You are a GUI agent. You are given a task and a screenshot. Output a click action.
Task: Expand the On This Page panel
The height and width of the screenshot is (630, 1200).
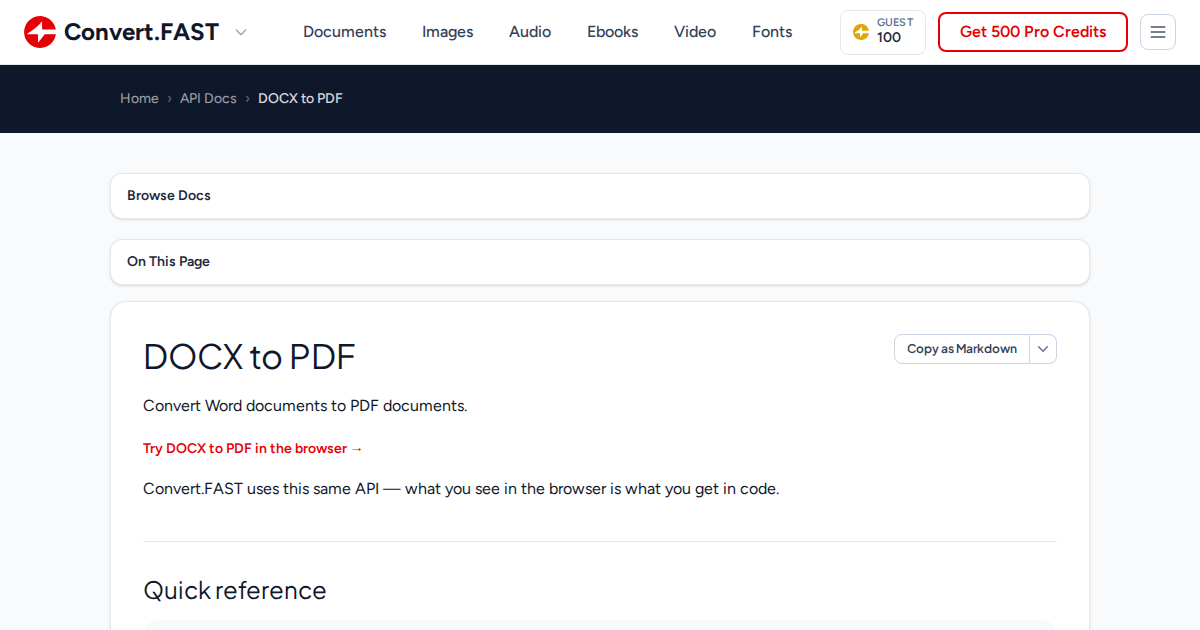point(600,262)
